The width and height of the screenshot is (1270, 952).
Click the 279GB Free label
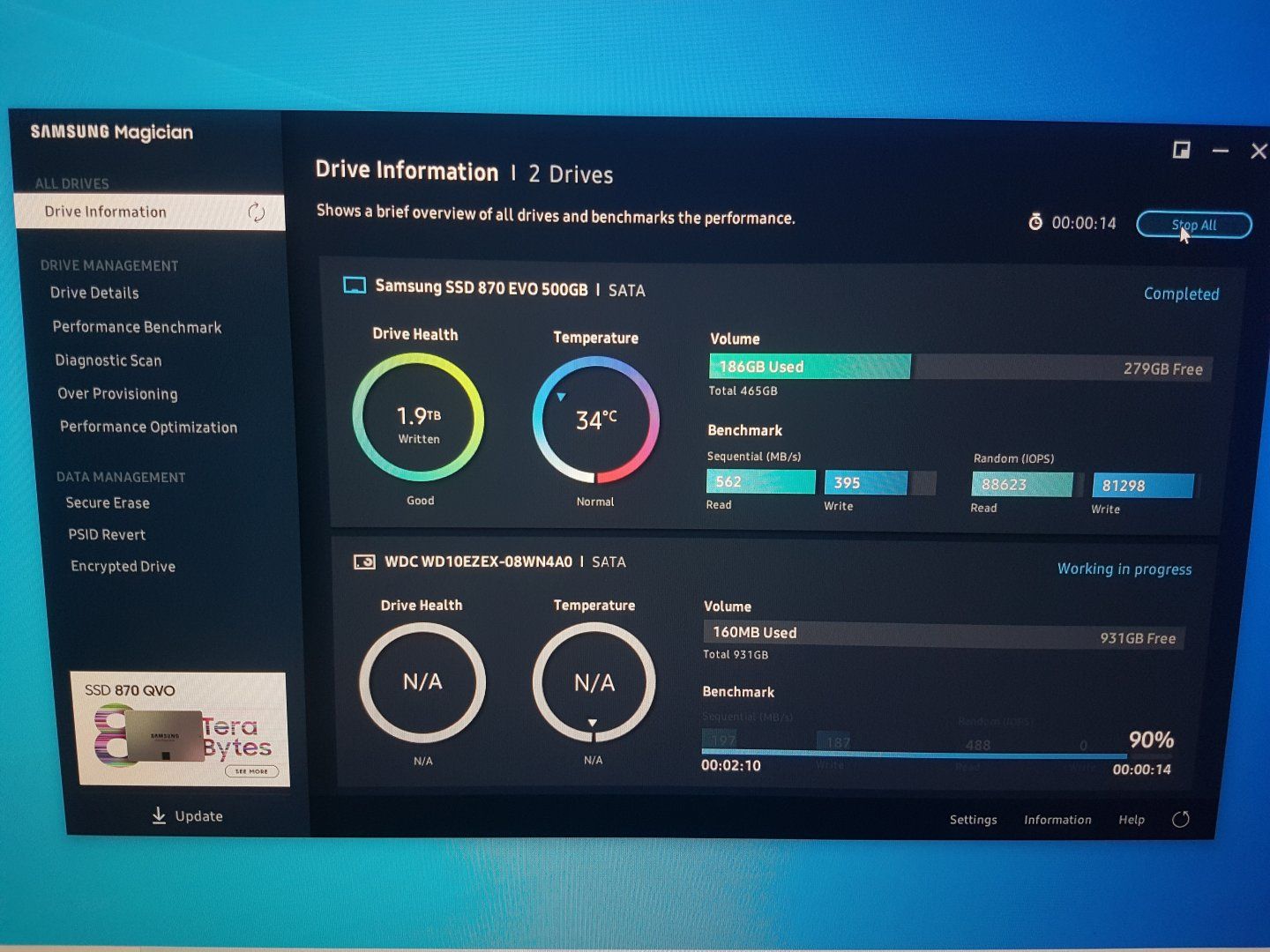[1163, 369]
